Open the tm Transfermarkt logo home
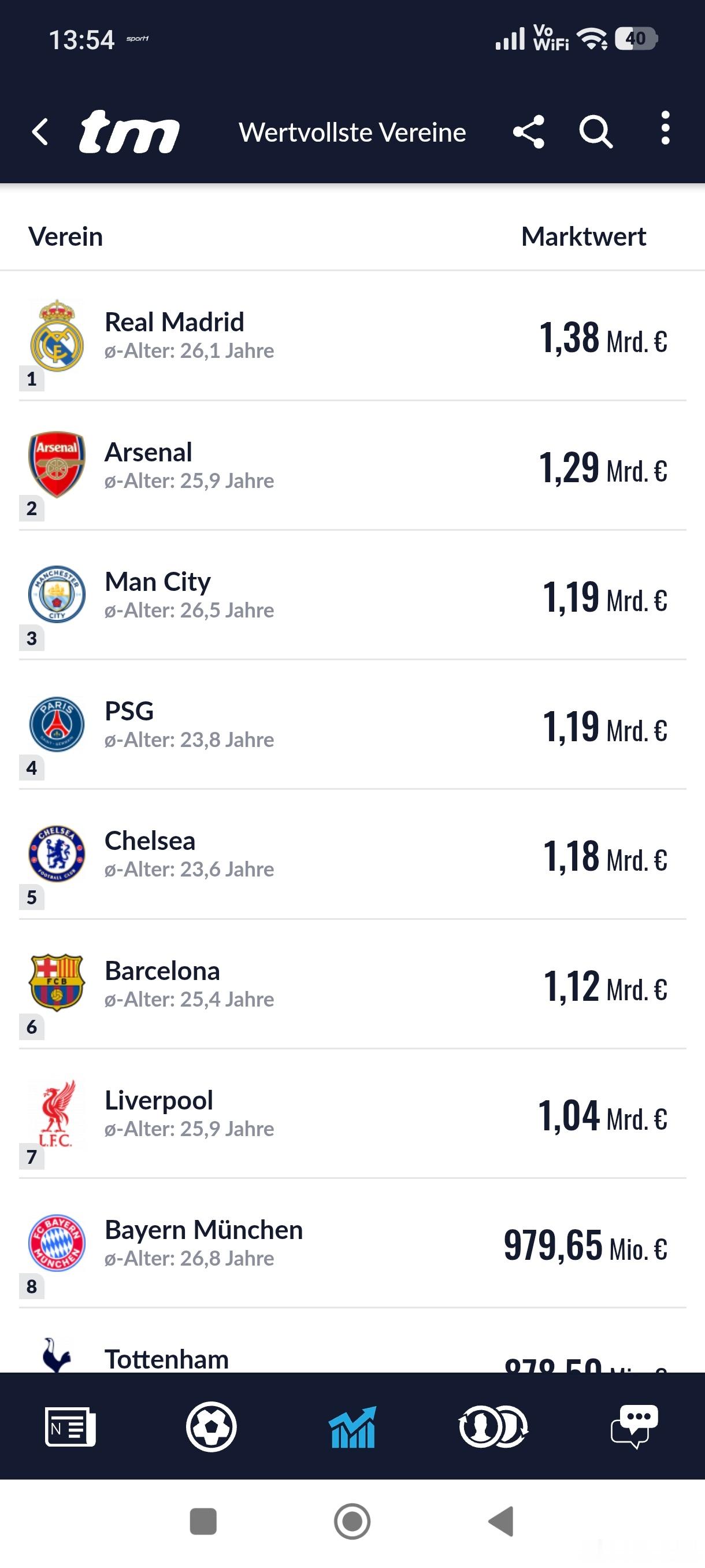This screenshot has height=1568, width=705. (129, 131)
